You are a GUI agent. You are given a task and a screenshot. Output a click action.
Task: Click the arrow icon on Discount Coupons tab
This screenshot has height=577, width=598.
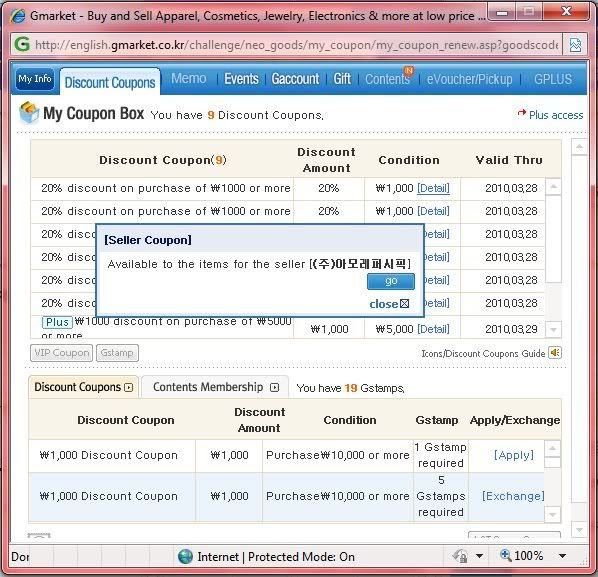pyautogui.click(x=129, y=388)
